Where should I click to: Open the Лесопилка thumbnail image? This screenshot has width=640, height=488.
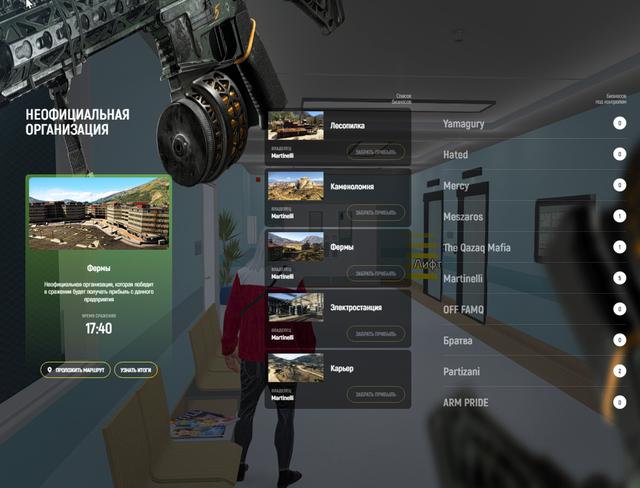pos(296,126)
